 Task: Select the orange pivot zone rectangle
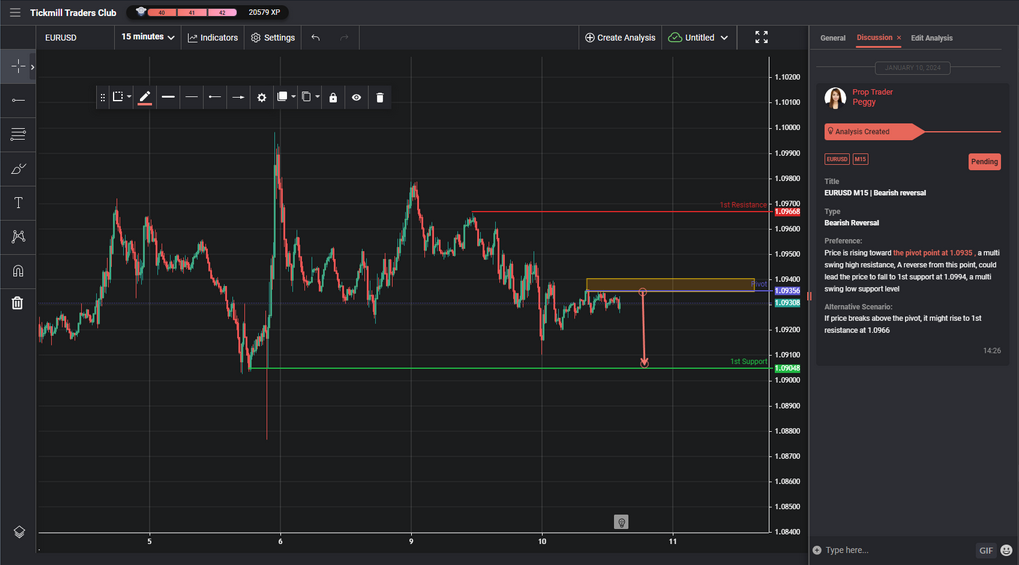[669, 284]
